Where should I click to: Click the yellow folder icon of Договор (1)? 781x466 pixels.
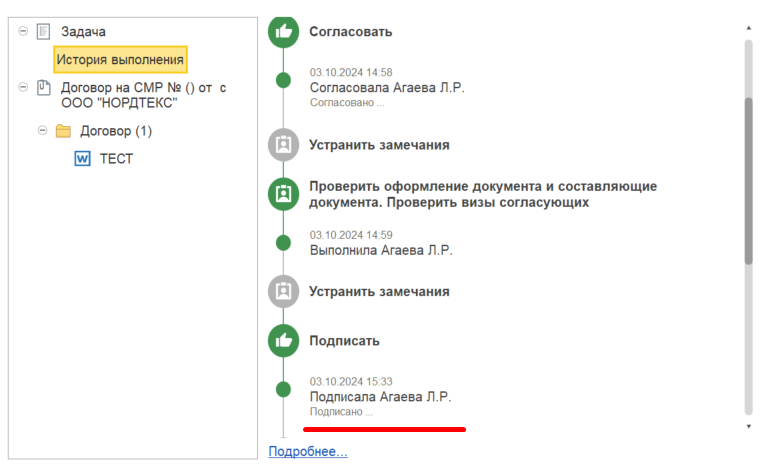pyautogui.click(x=63, y=131)
